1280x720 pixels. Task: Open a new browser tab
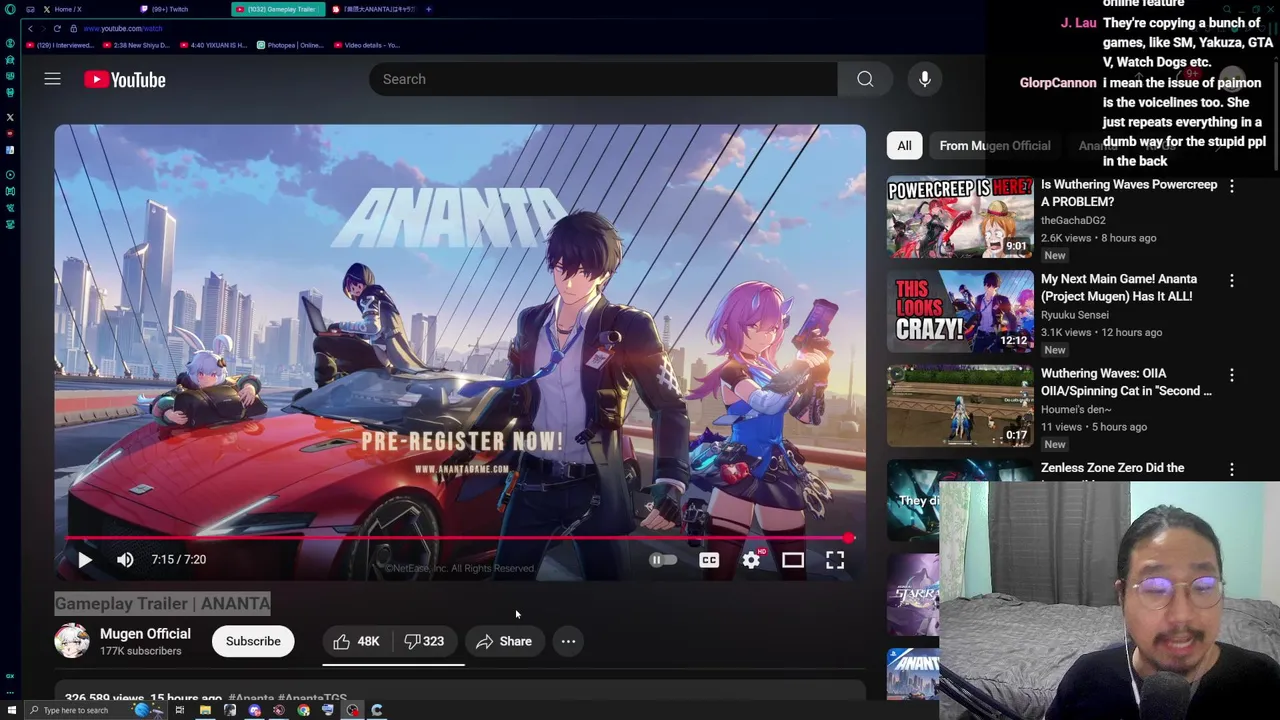pyautogui.click(x=428, y=9)
